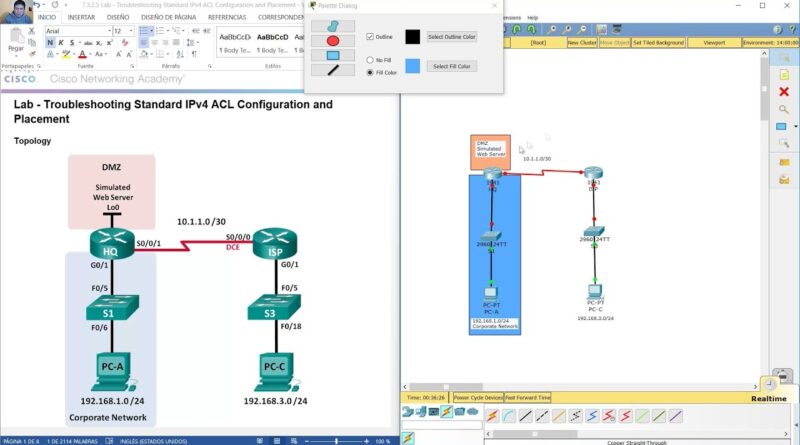Screen dimensions: 800x445
Task: Open the text highlight color dropdown arrow
Action: point(73,54)
